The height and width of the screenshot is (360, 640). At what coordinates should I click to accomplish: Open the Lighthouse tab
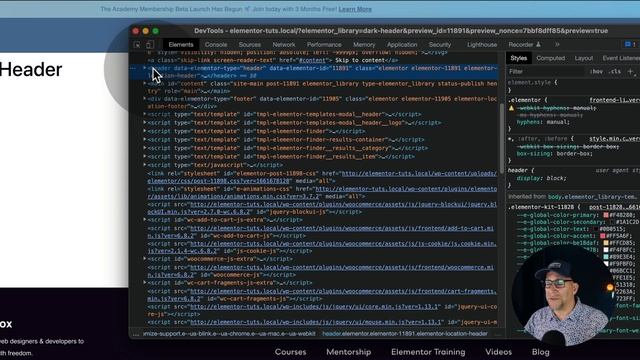[482, 44]
